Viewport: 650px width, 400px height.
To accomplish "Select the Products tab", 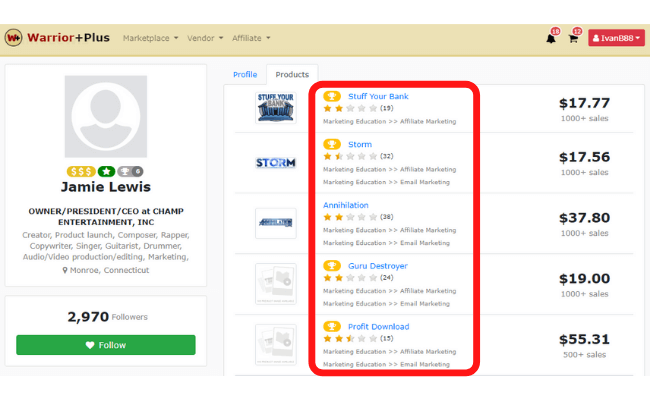I will (x=292, y=75).
